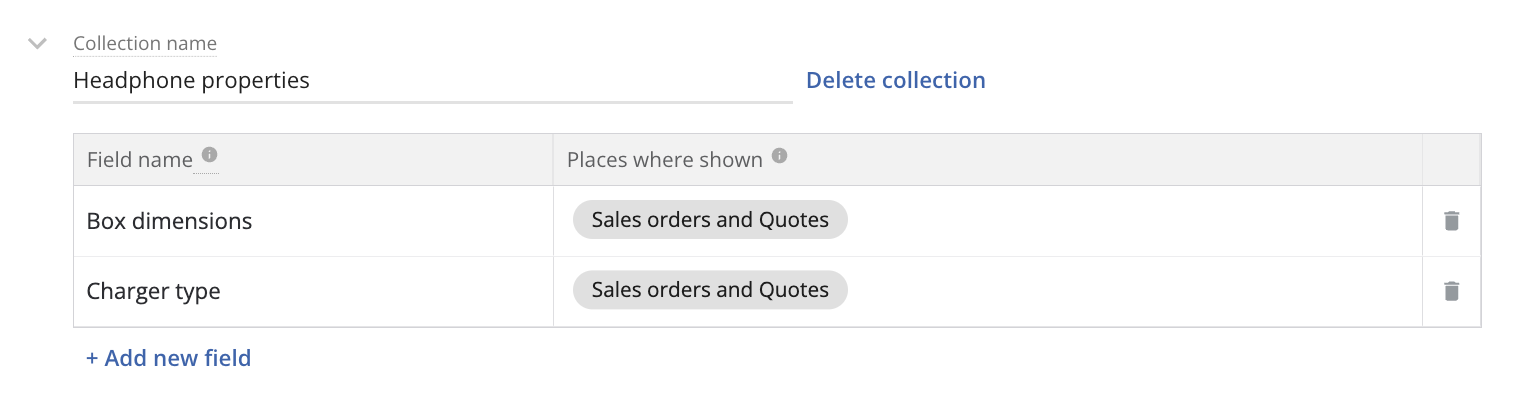1536x408 pixels.
Task: Click the Add new field link text
Action: click(x=178, y=358)
